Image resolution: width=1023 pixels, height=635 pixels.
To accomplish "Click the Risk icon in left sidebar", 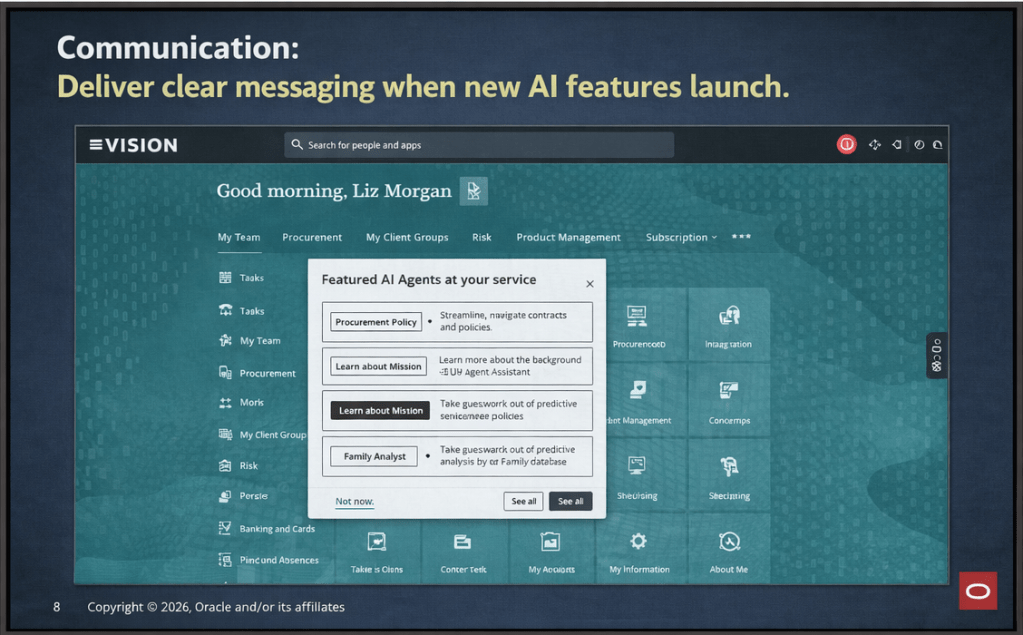I will click(x=225, y=466).
